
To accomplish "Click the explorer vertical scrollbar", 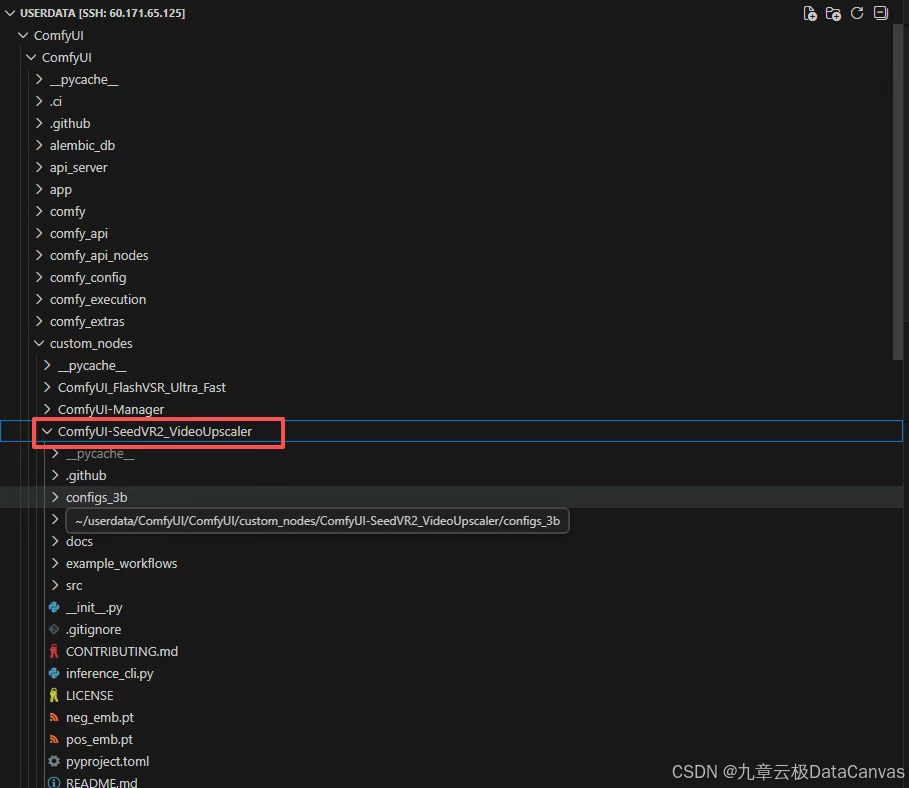I will 898,193.
